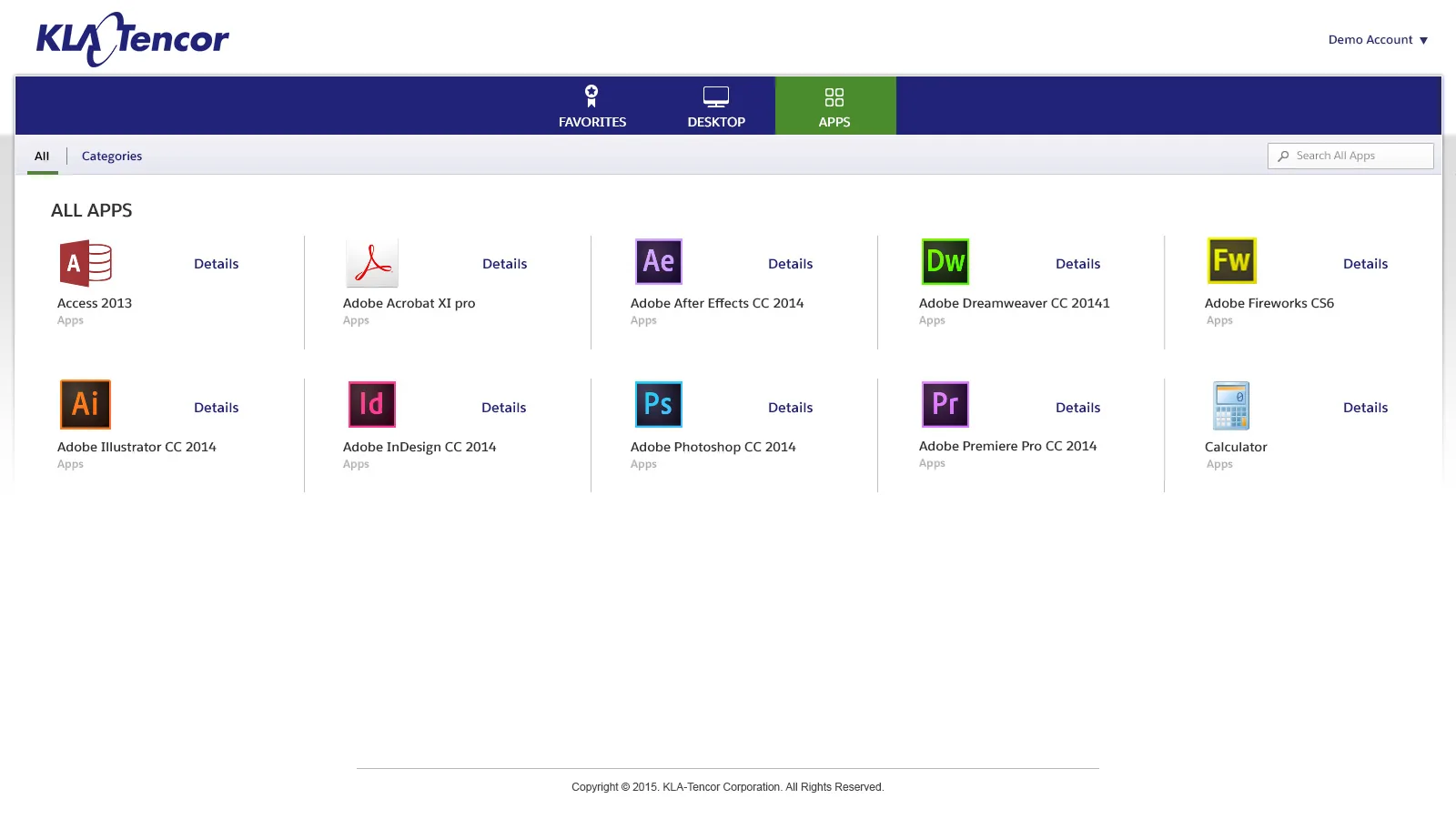
Task: Select the Adobe Fireworks CS6 icon
Action: point(1232,260)
